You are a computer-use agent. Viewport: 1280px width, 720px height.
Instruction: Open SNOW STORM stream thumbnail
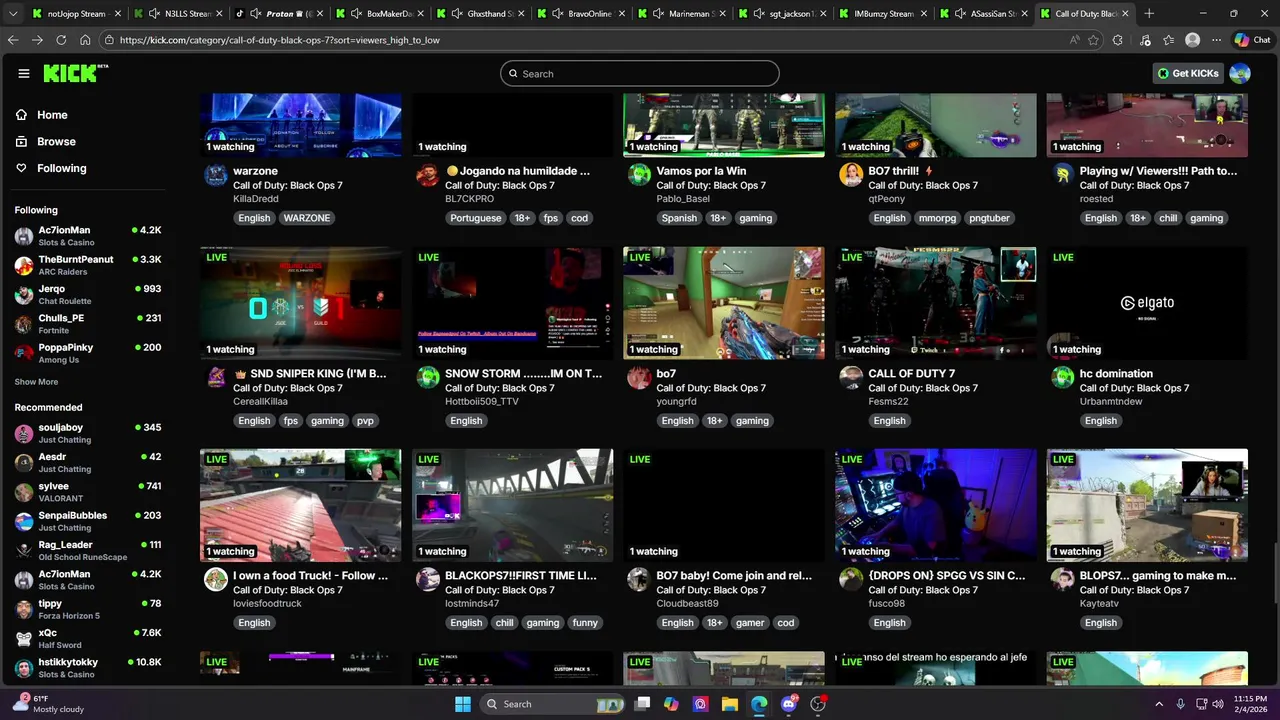point(512,303)
